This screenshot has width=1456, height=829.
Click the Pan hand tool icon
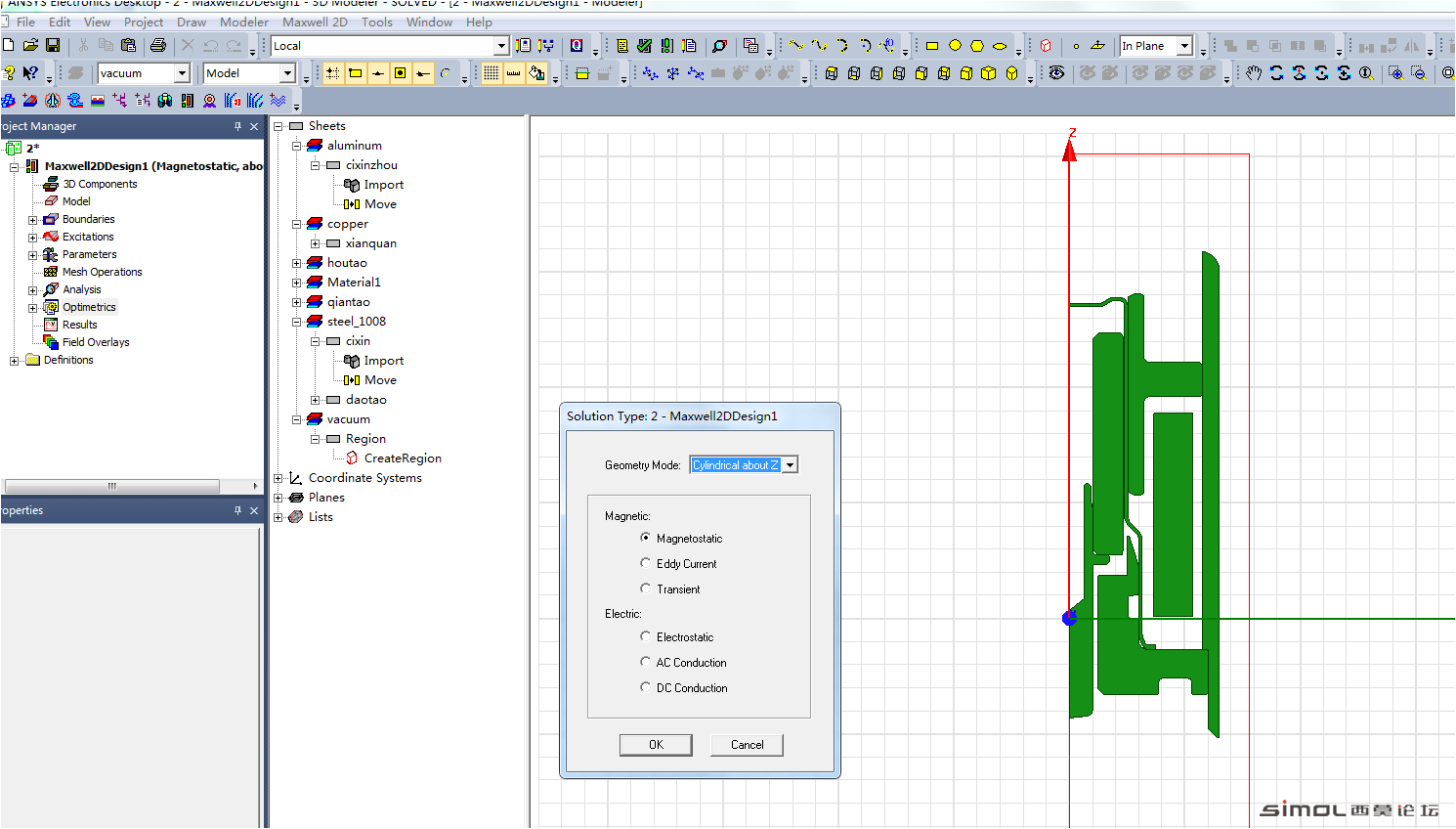point(1254,72)
